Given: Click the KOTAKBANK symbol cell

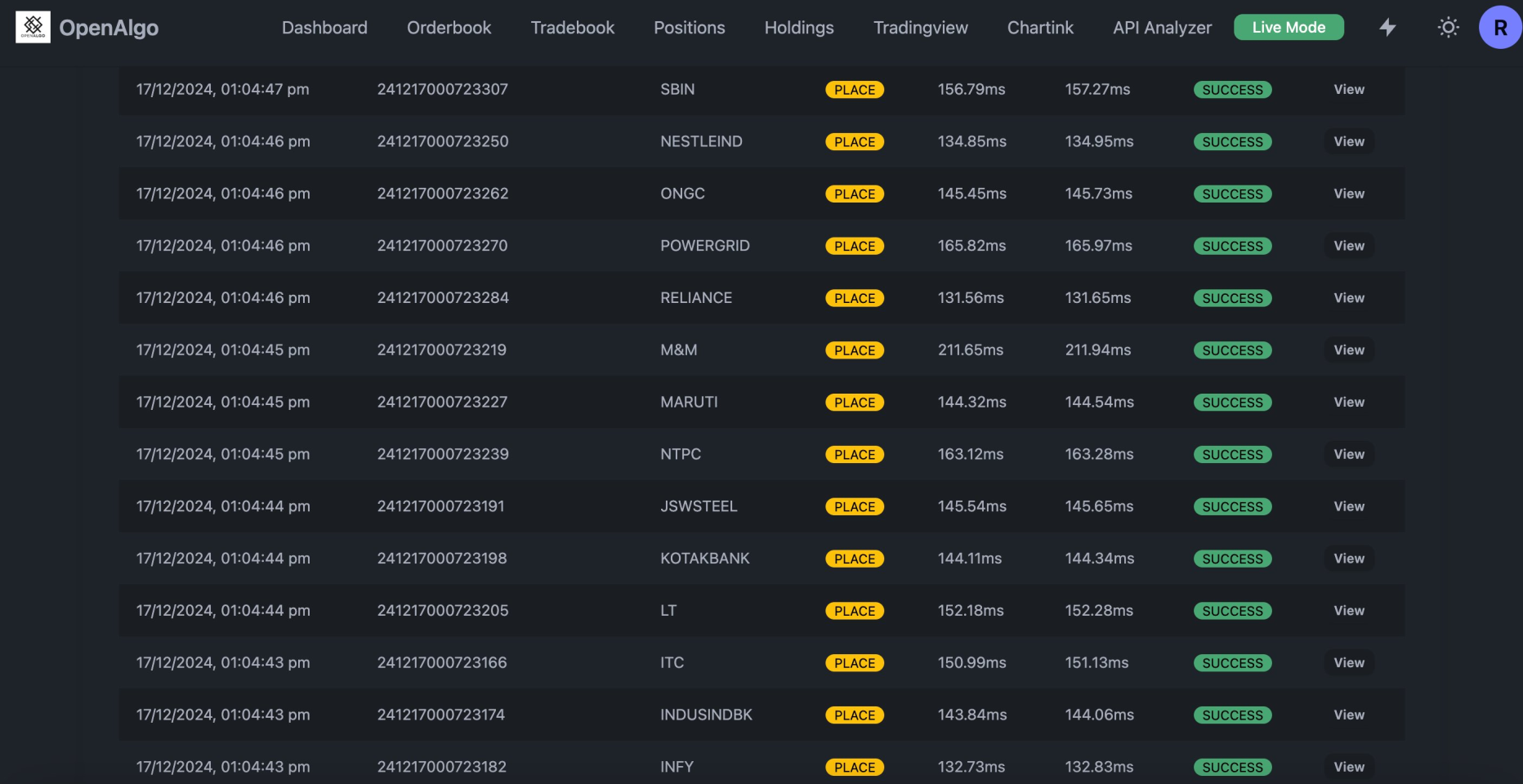Looking at the screenshot, I should [704, 559].
